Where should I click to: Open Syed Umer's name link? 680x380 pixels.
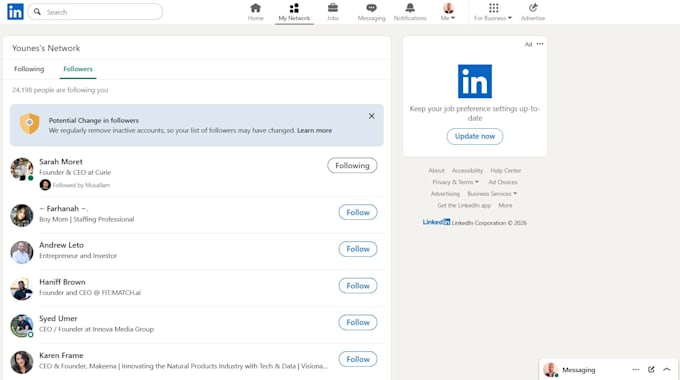(x=58, y=318)
